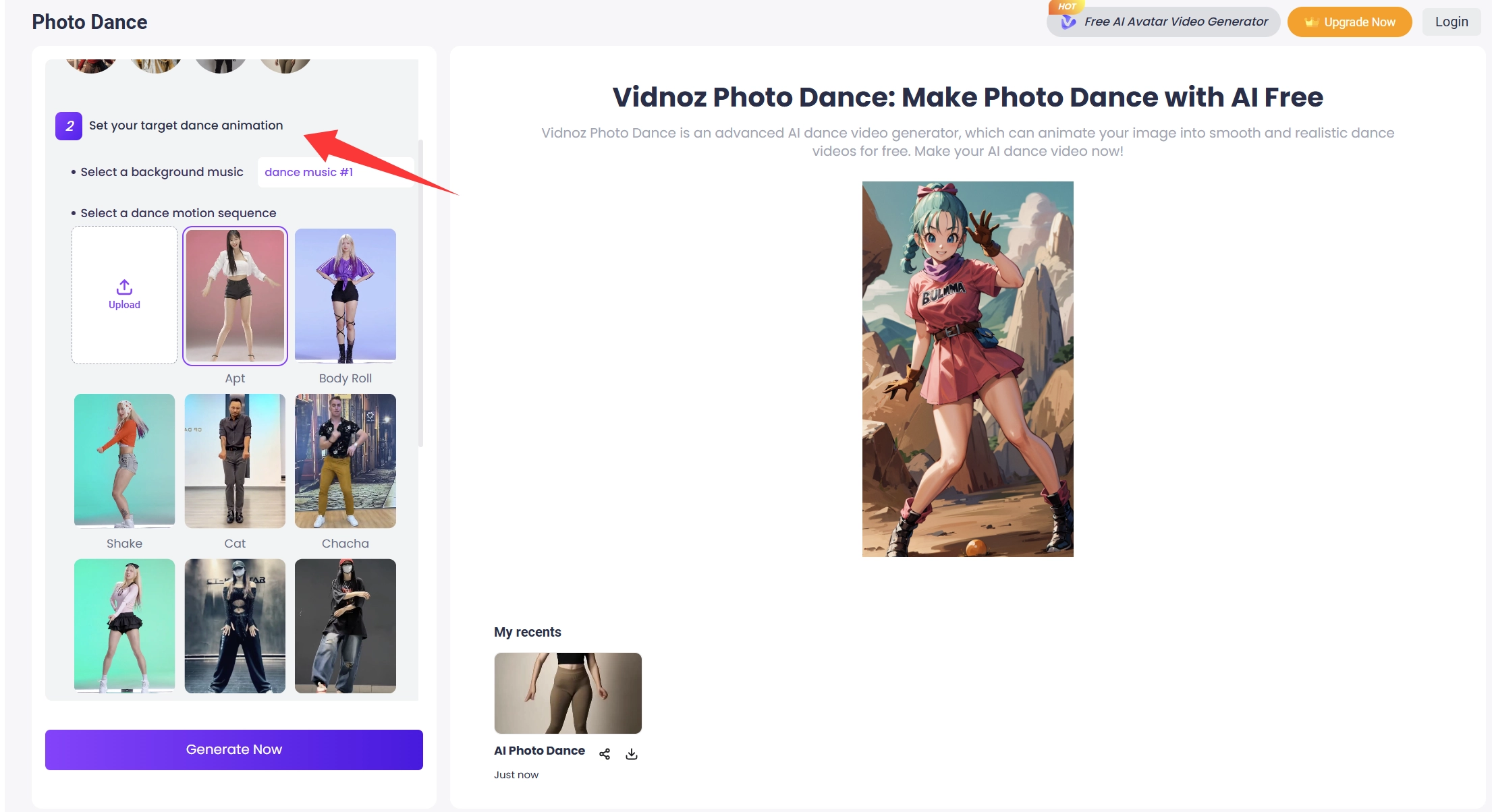Viewport: 1492px width, 812px height.
Task: Click the download icon for the recent video
Action: (x=632, y=753)
